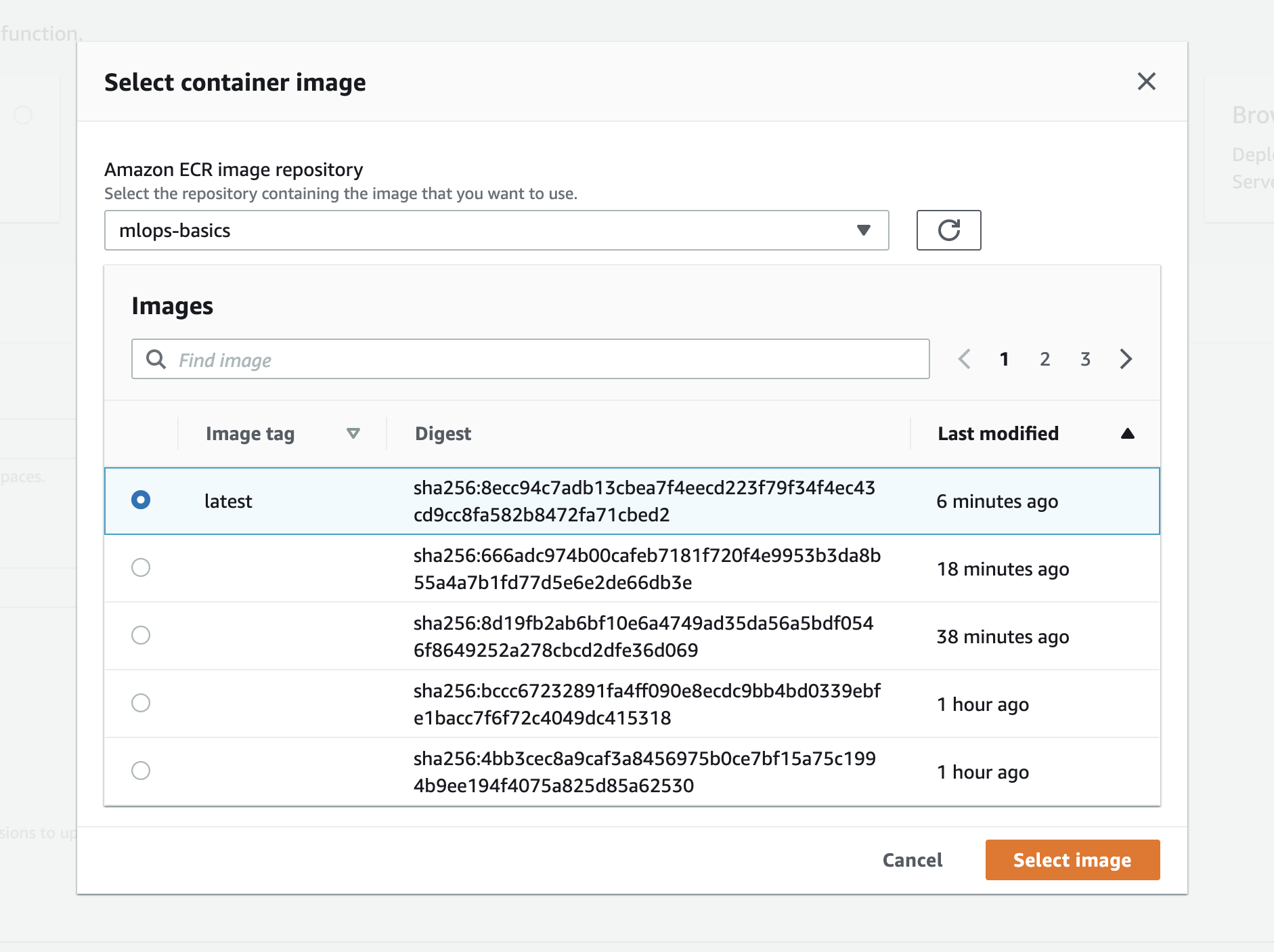The image size is (1274, 952).
Task: Click '6 minutes ago' timestamp
Action: (997, 501)
